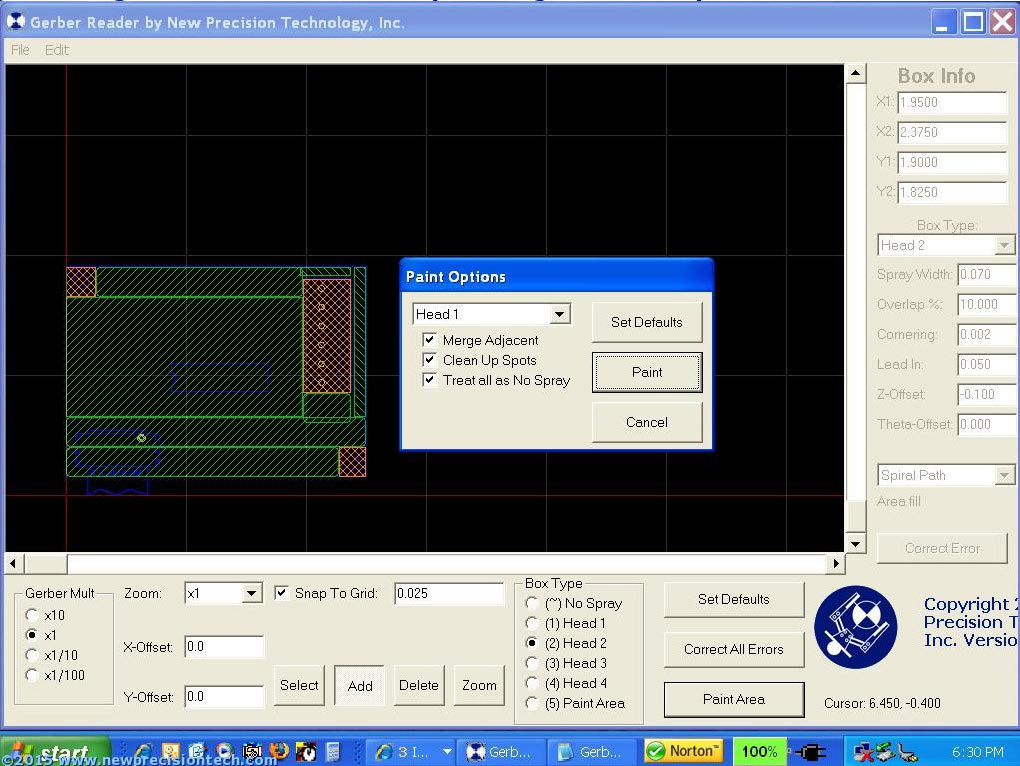This screenshot has height=766, width=1020.
Task: Select (4) Head 4 box type
Action: pyautogui.click(x=531, y=683)
